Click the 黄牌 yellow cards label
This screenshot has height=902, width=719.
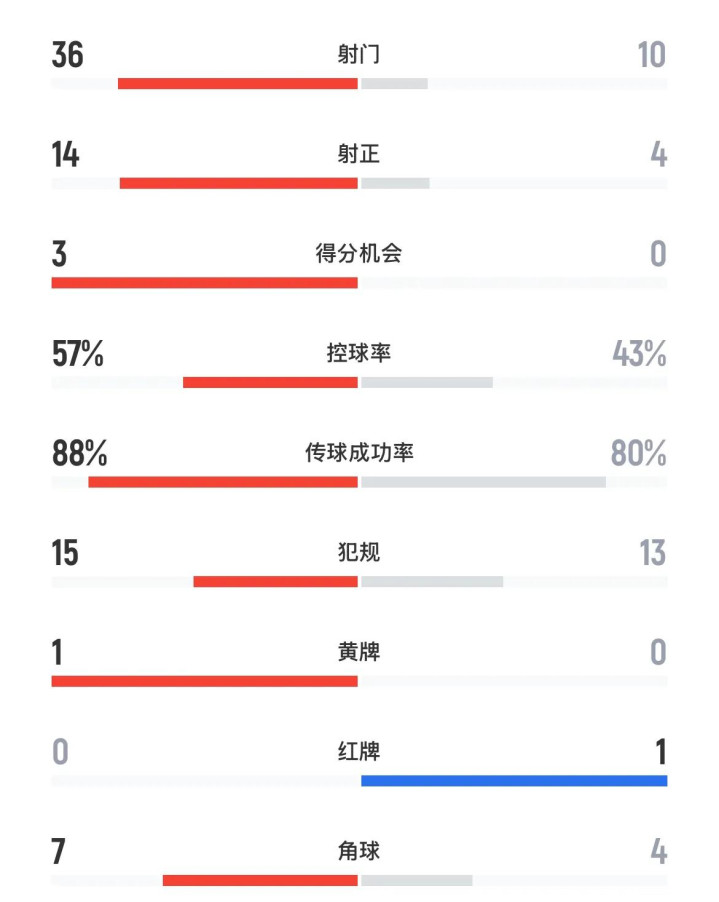pos(358,652)
